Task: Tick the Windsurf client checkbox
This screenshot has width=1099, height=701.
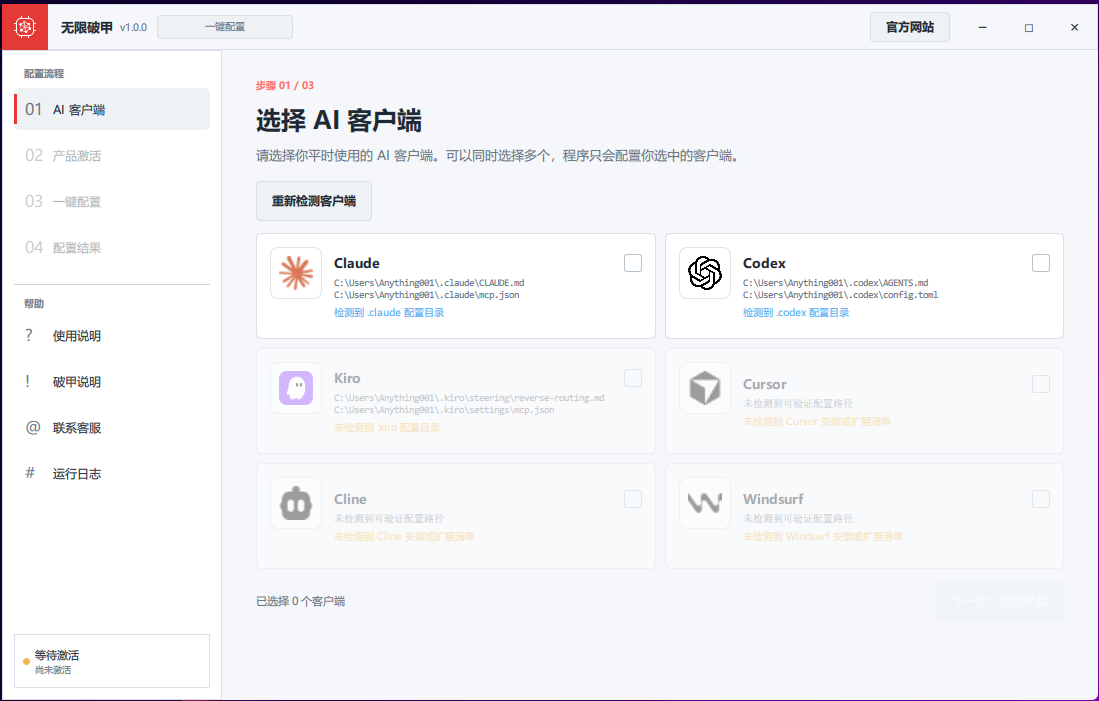Action: [1041, 499]
